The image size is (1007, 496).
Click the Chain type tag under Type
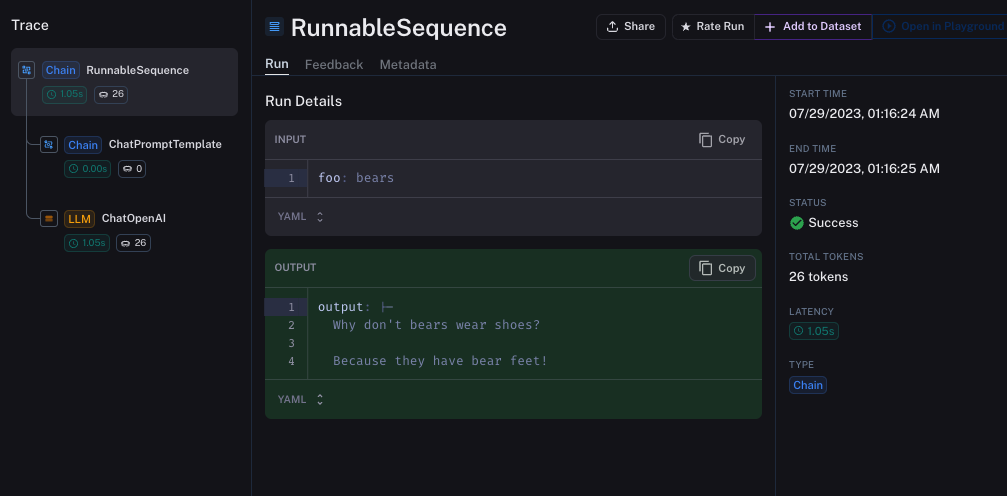tap(808, 385)
